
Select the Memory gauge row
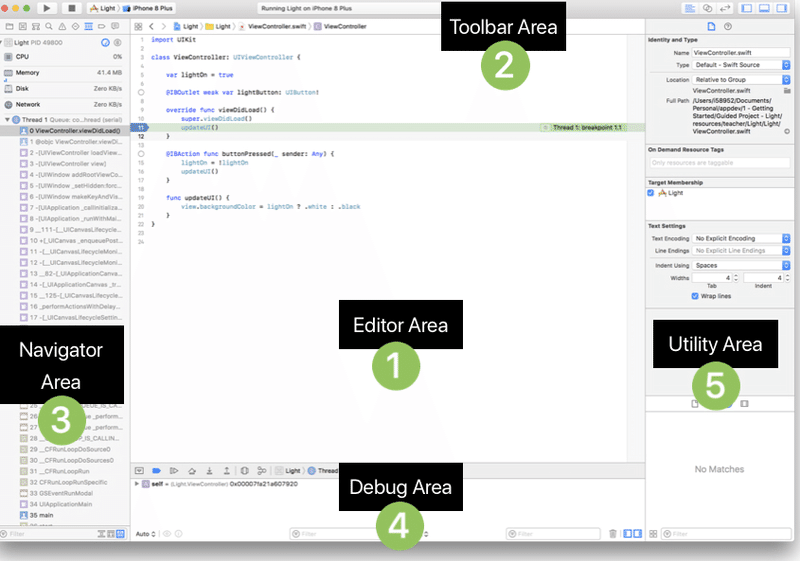coord(63,73)
